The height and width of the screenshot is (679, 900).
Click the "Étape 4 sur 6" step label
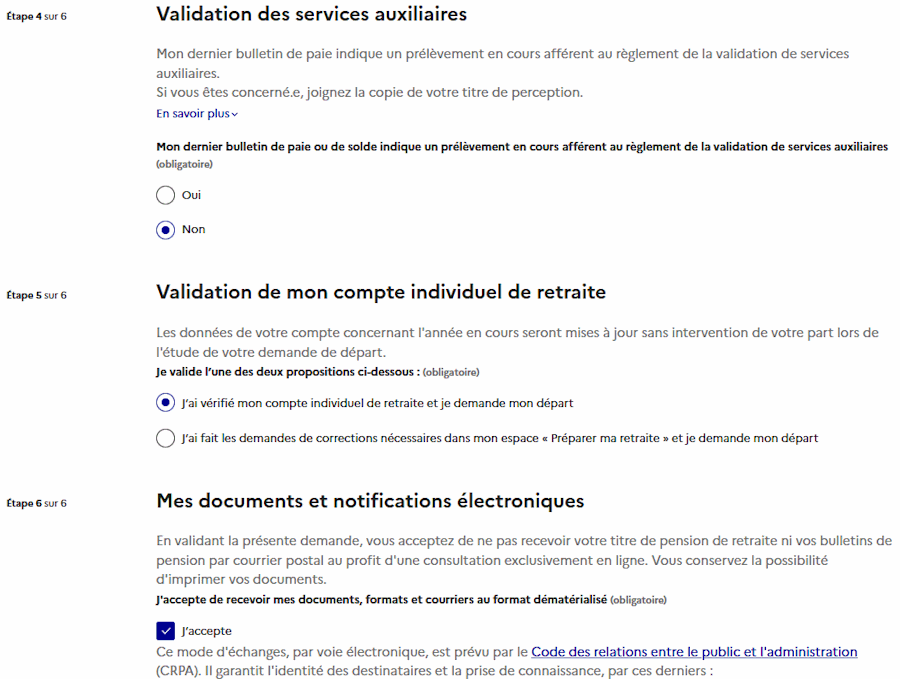coord(37,17)
